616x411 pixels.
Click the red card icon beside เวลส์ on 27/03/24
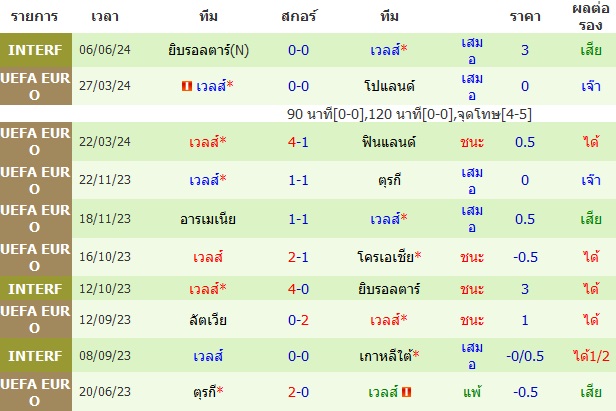pyautogui.click(x=187, y=86)
